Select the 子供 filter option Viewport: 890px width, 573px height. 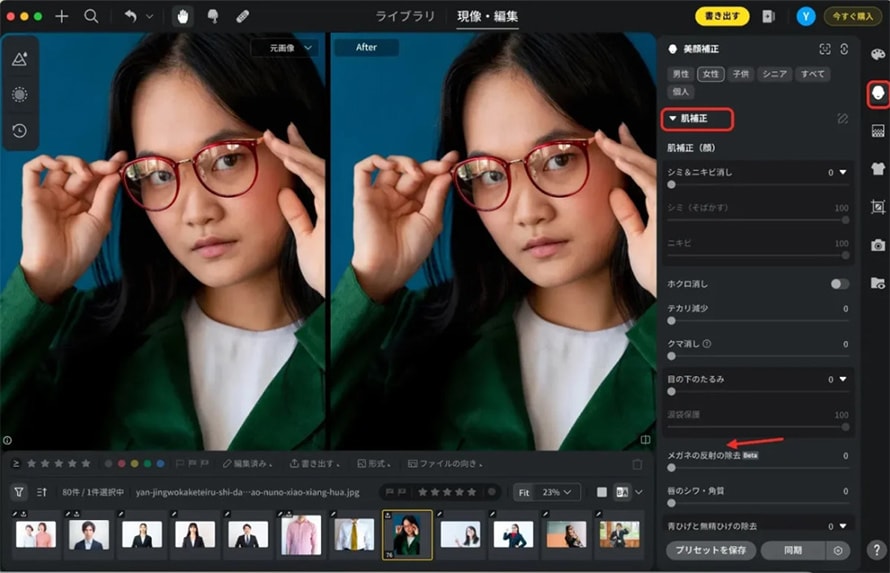(x=741, y=74)
